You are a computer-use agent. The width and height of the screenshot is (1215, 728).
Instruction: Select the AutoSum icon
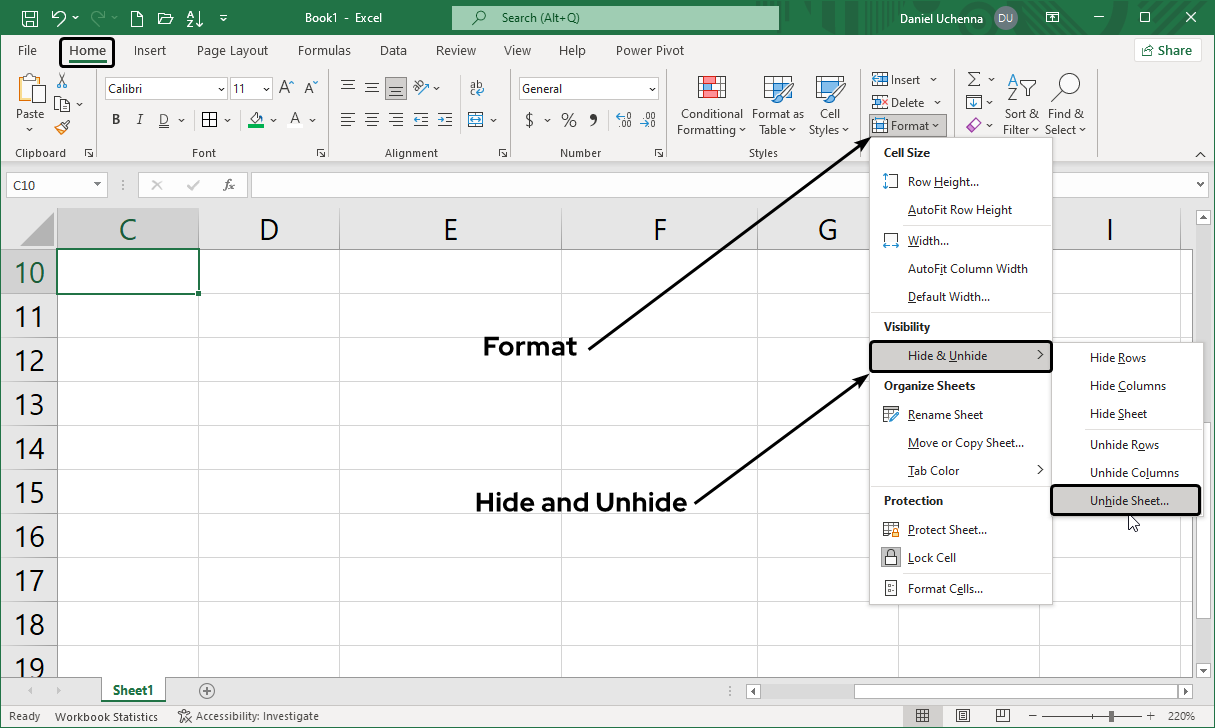(973, 80)
